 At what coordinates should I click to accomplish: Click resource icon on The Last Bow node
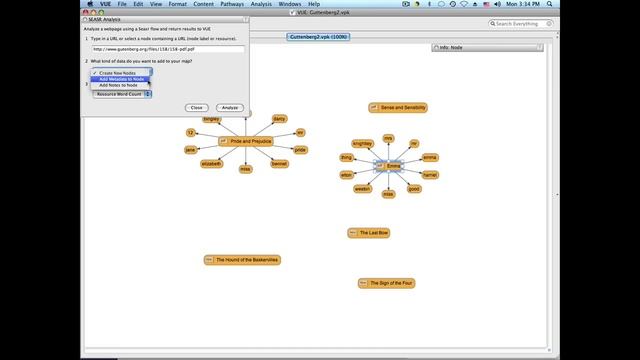353,233
